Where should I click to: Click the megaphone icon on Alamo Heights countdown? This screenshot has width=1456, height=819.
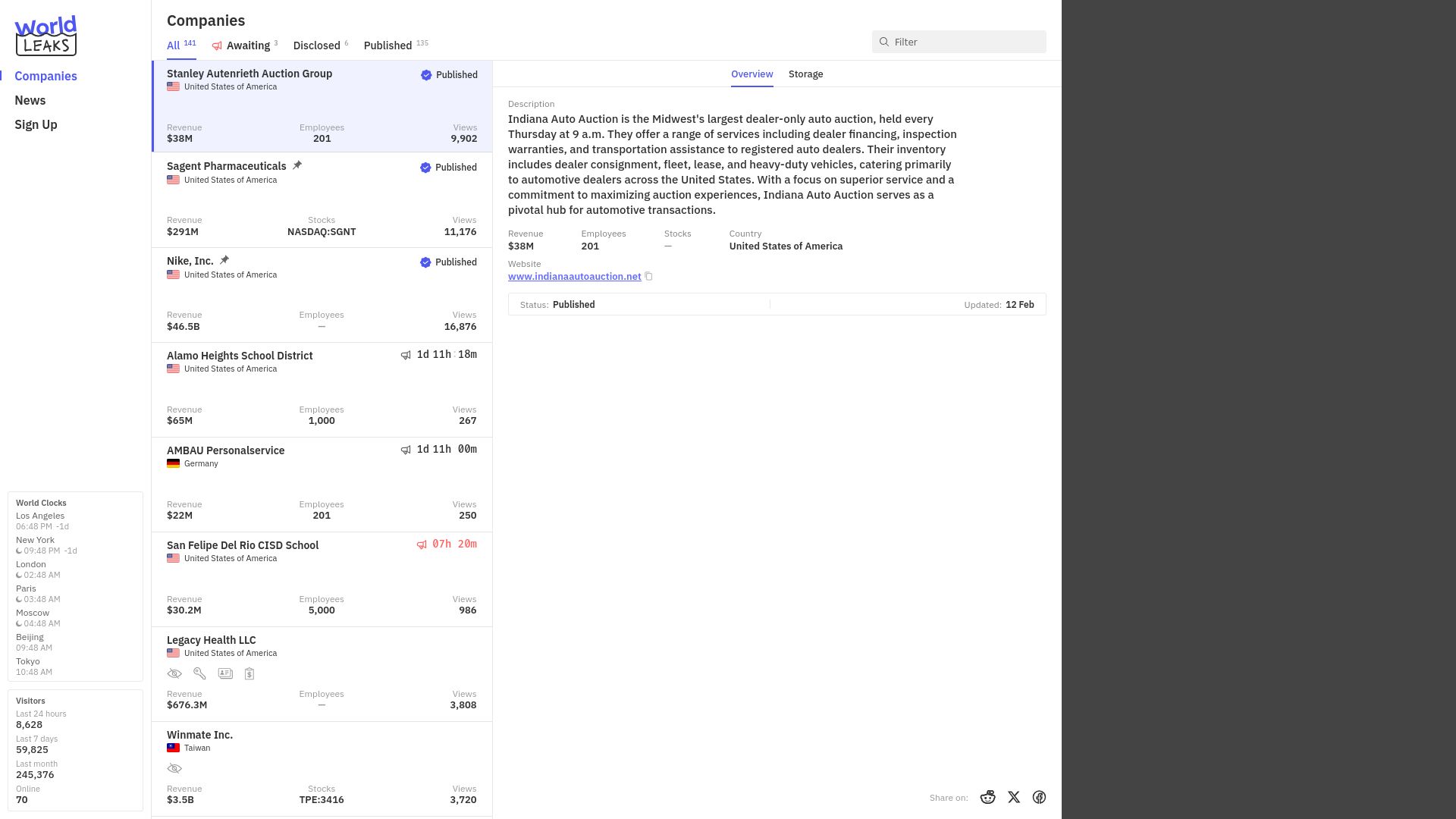click(406, 355)
